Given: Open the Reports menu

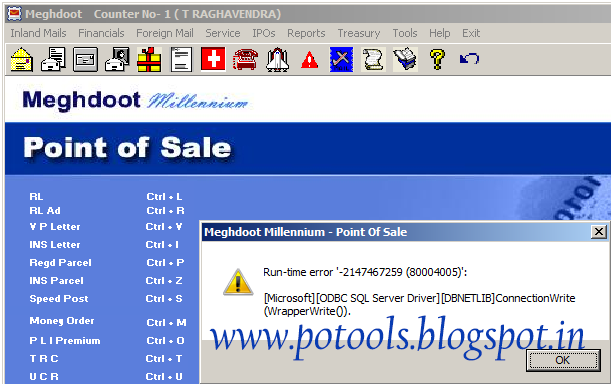Looking at the screenshot, I should coord(306,33).
